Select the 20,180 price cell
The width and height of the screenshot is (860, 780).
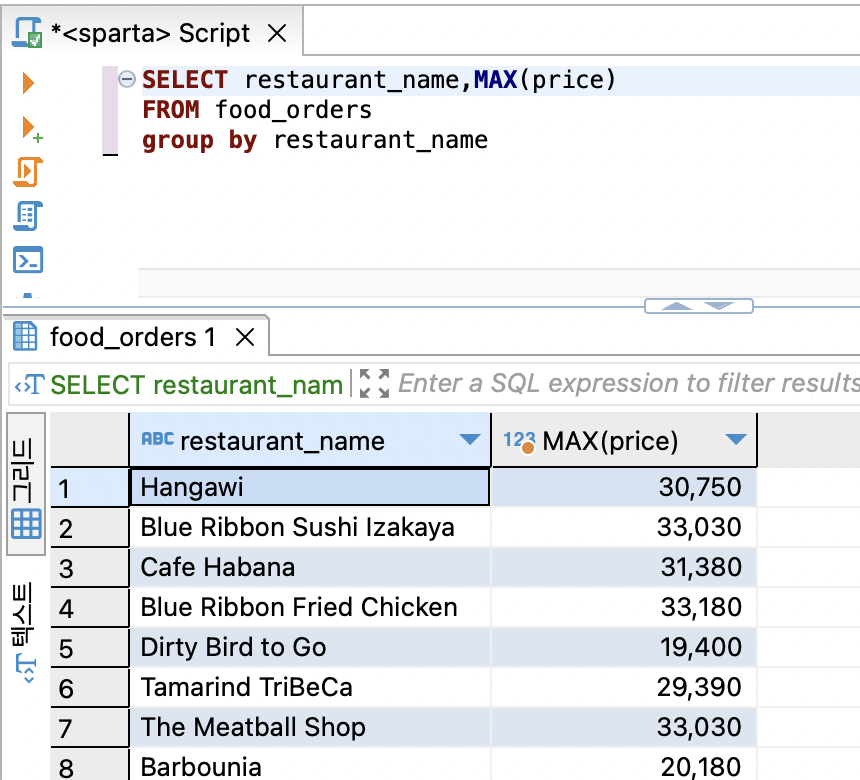tap(624, 765)
